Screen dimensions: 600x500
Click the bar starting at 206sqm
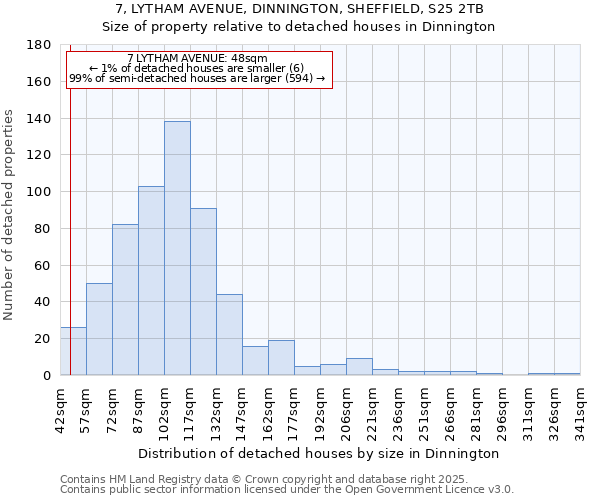point(359,367)
